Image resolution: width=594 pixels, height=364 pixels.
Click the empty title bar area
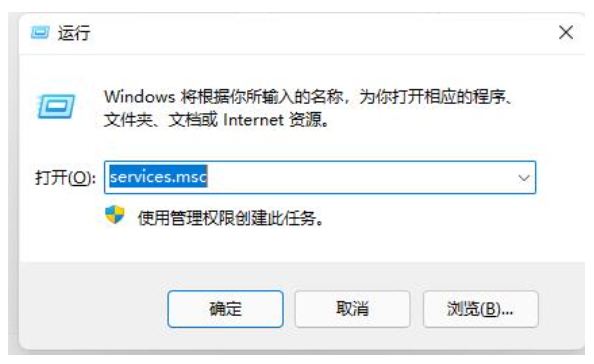[x=322, y=33]
